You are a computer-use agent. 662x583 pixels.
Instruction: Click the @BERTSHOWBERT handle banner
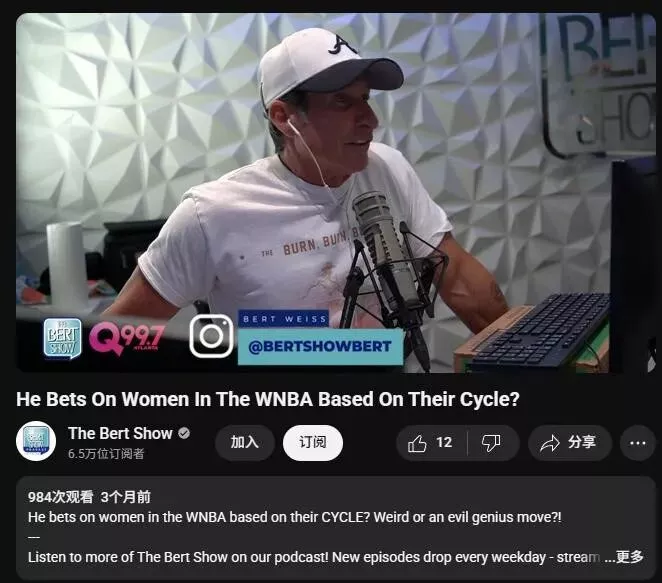[320, 347]
